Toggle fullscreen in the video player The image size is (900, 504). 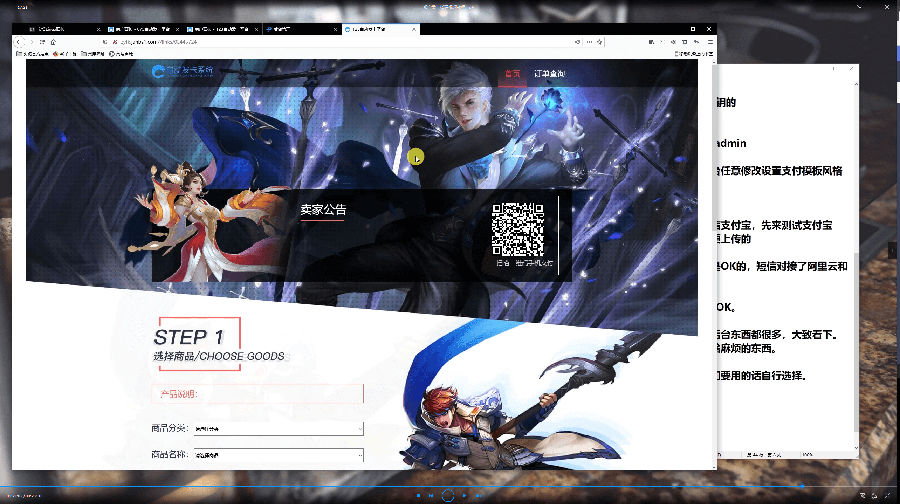(888, 495)
